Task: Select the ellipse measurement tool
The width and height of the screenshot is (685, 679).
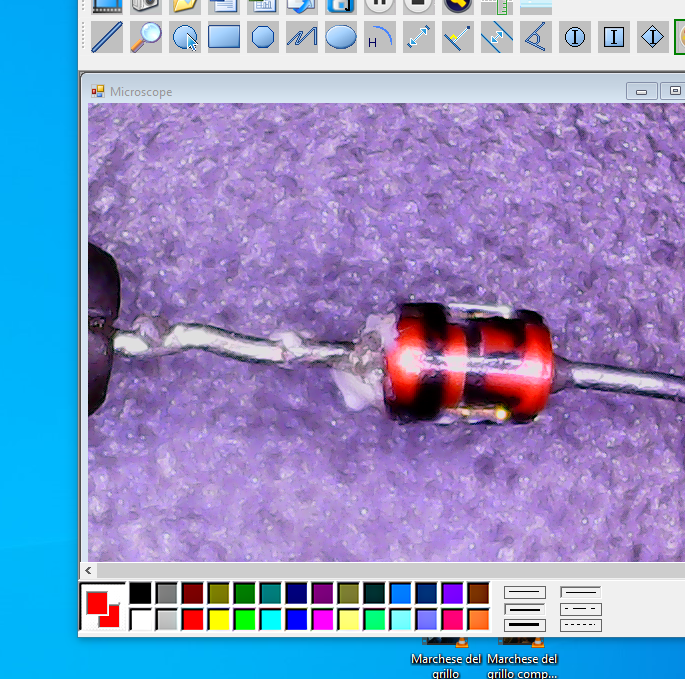Action: pyautogui.click(x=341, y=37)
